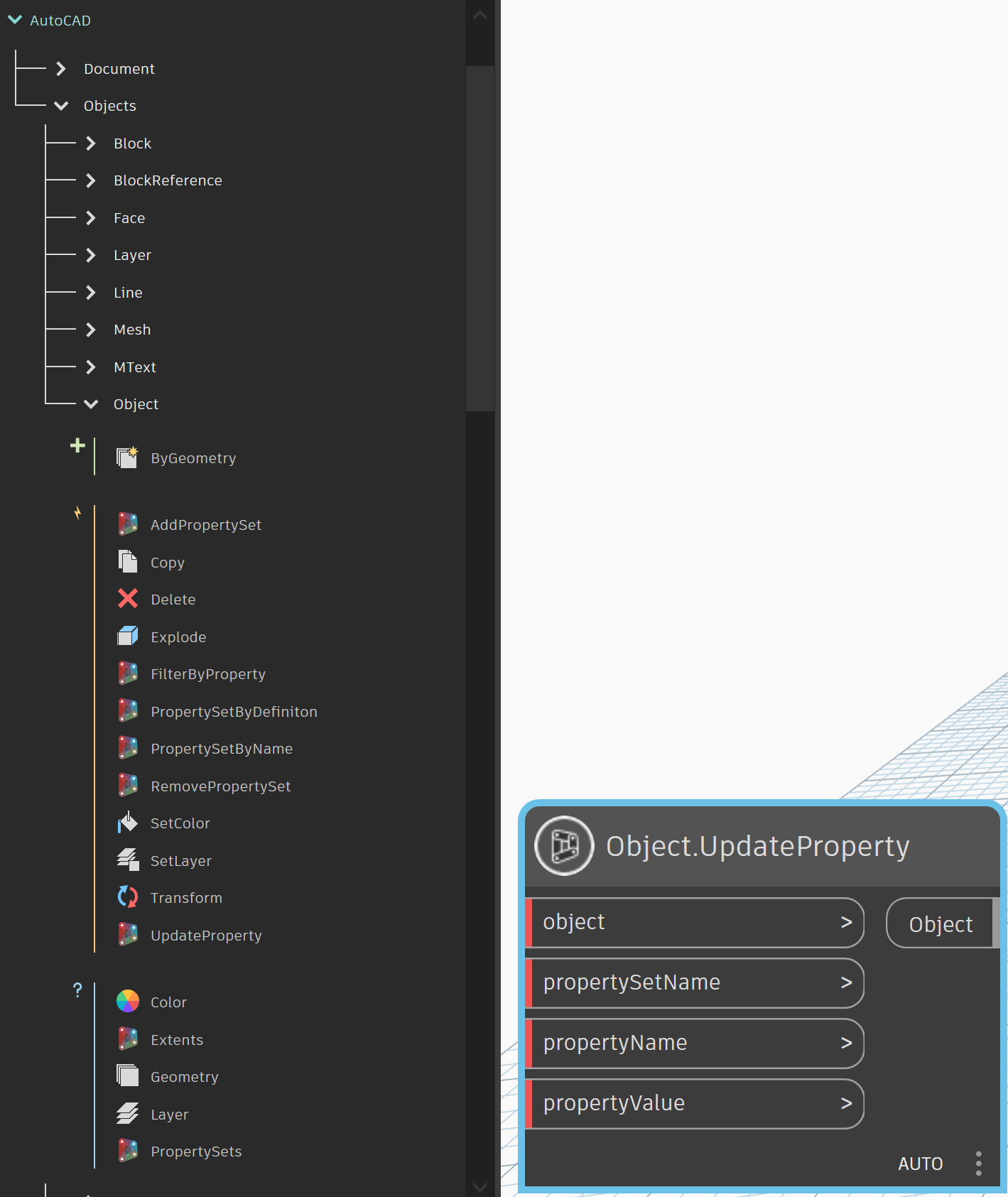Expand the Block subcategory
Viewport: 1008px width, 1197px height.
click(x=91, y=143)
